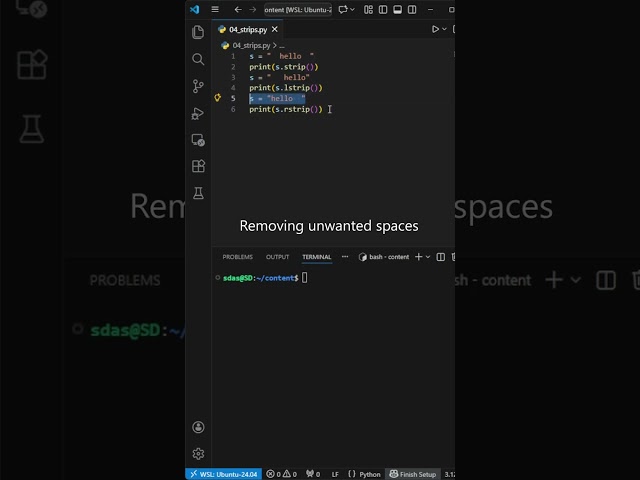Open problems from errors and warnings count
The height and width of the screenshot is (480, 640).
pos(281,474)
